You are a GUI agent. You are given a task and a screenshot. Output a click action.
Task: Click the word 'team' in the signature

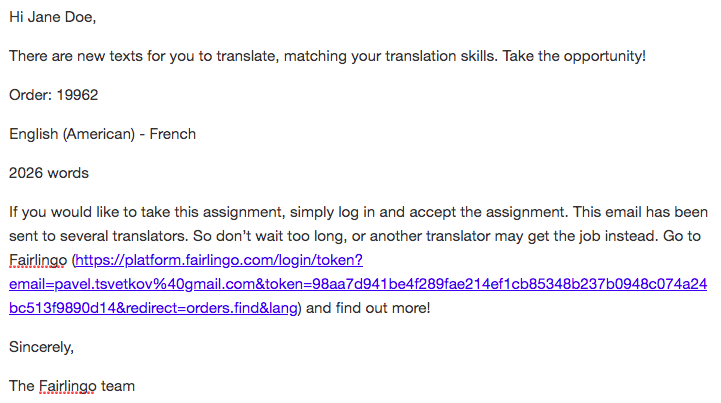click(118, 386)
